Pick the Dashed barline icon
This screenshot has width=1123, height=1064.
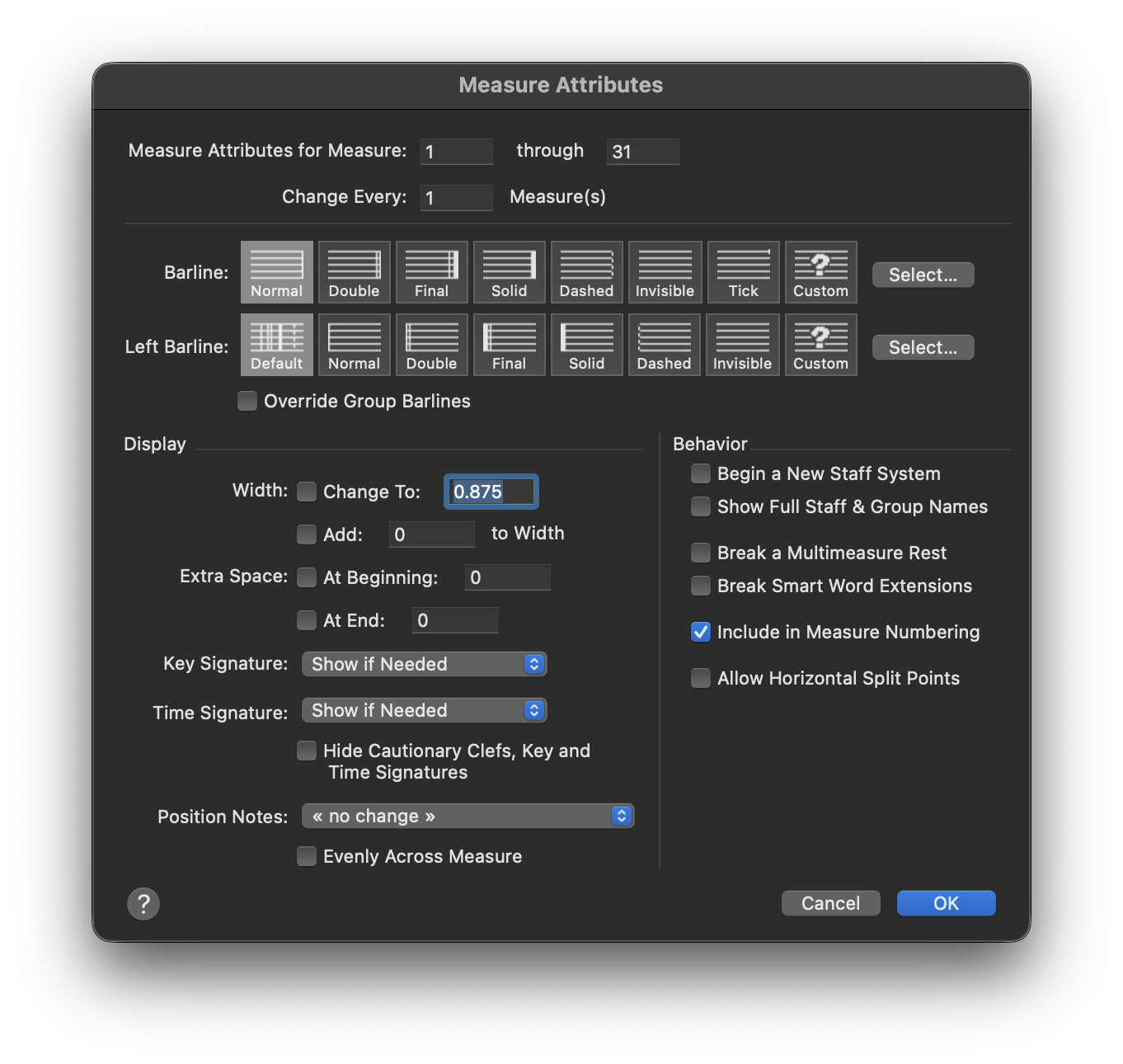[586, 272]
